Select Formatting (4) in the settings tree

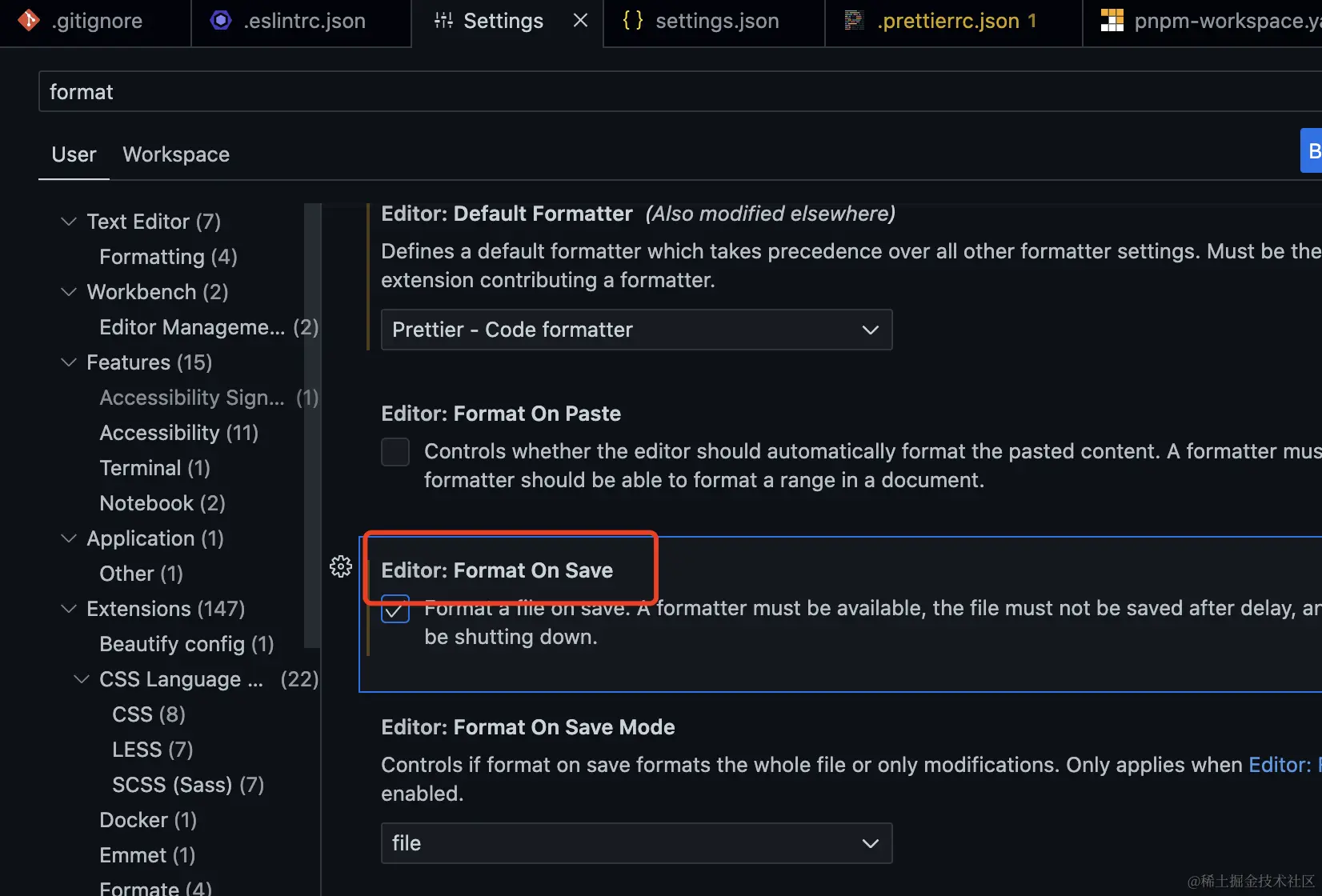(168, 257)
